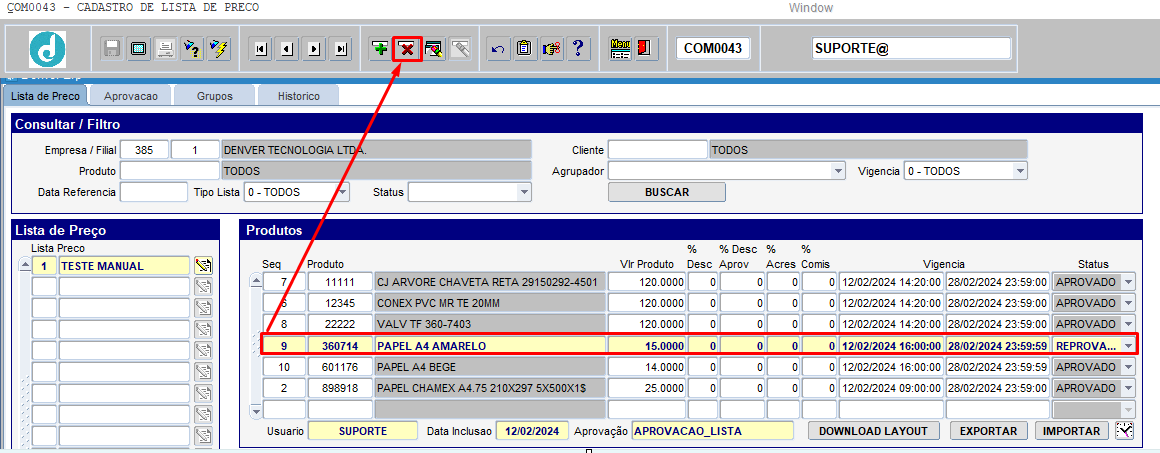The height and width of the screenshot is (453, 1160).
Task: Open the Tipo Lista dropdown
Action: coord(343,192)
